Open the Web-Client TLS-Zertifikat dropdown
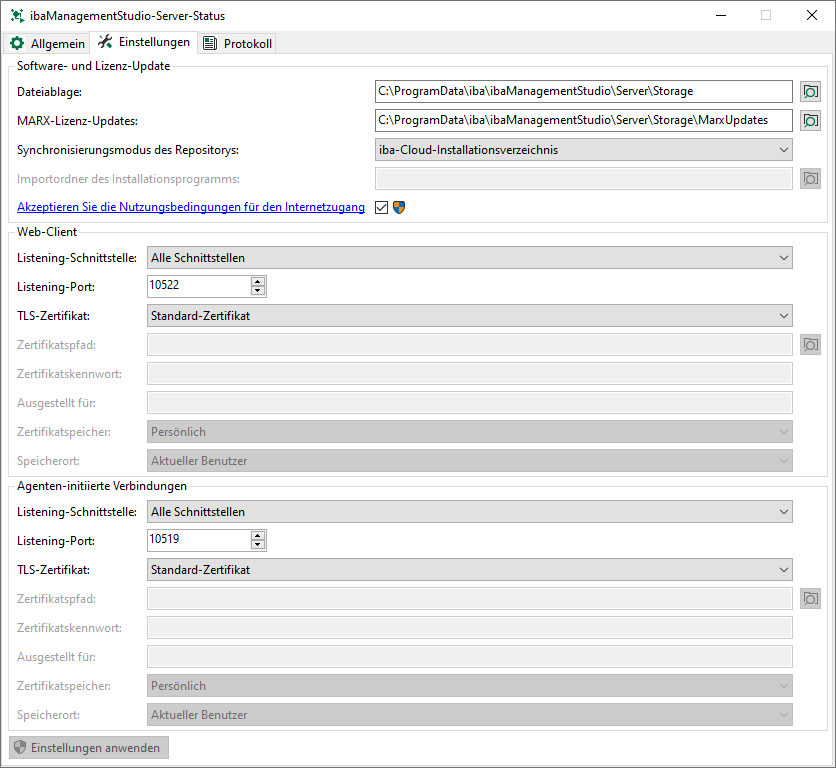 point(469,316)
